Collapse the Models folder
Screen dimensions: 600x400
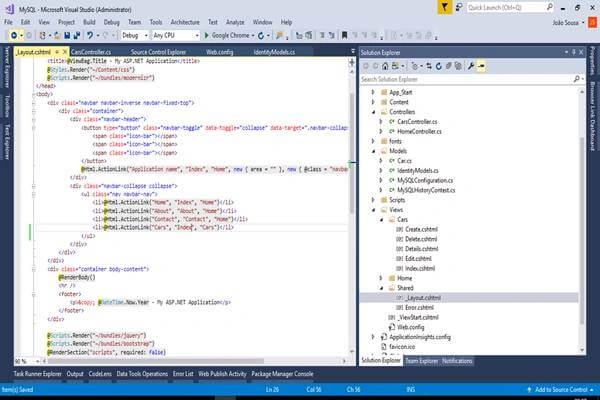pyautogui.click(x=373, y=151)
